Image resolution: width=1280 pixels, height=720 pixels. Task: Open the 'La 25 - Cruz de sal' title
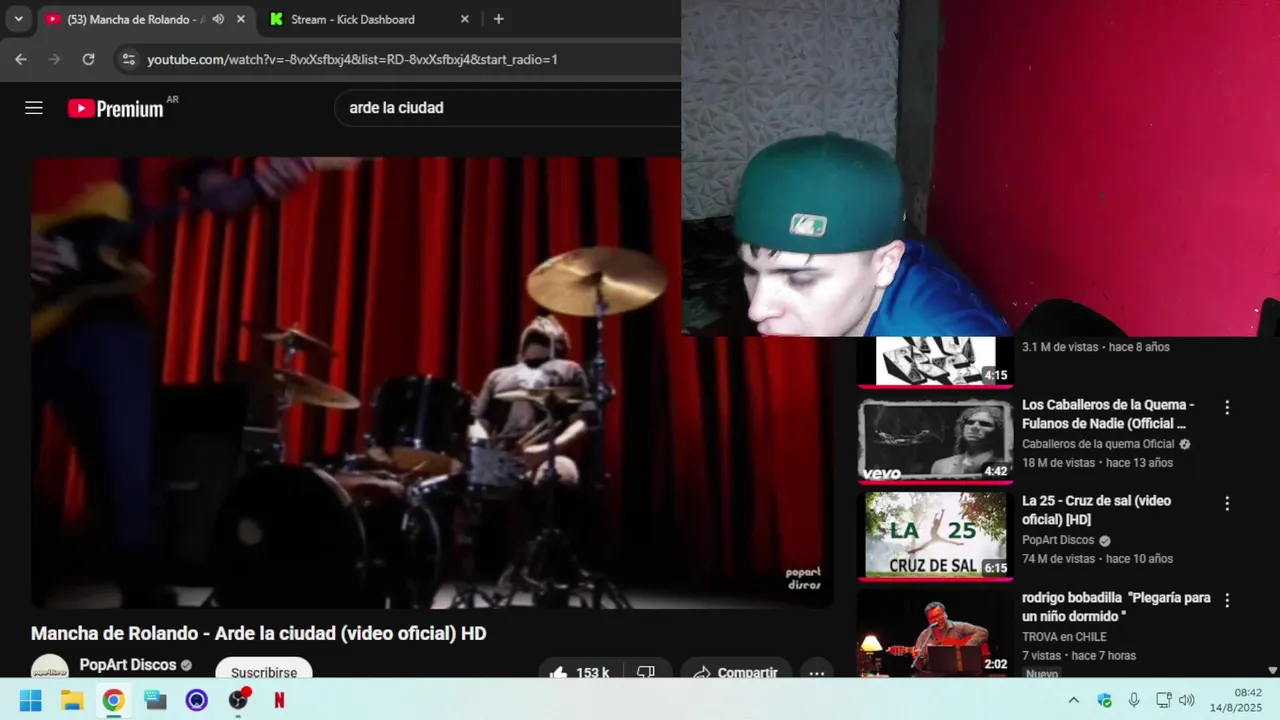pos(1096,510)
